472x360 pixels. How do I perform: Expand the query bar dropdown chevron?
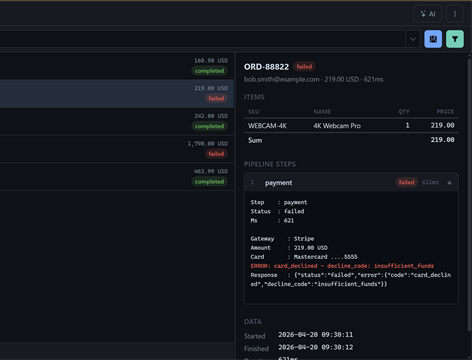[413, 39]
